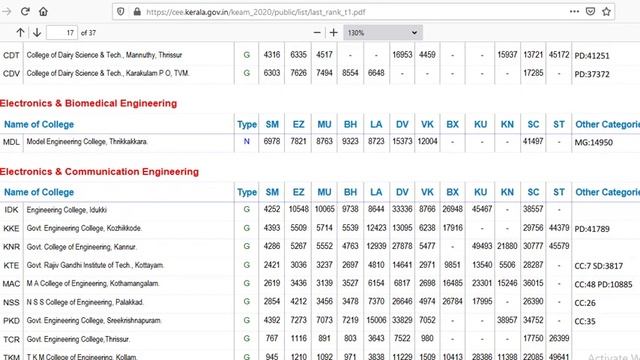Go to previous PDF page
Viewport: 640px width, 360px height.
click(20, 32)
